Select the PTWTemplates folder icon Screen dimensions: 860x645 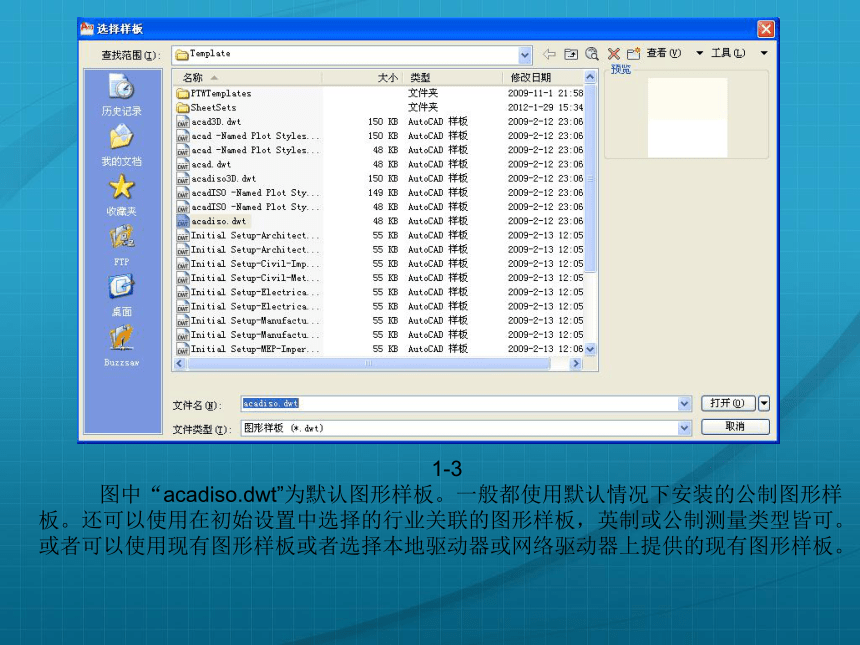183,93
